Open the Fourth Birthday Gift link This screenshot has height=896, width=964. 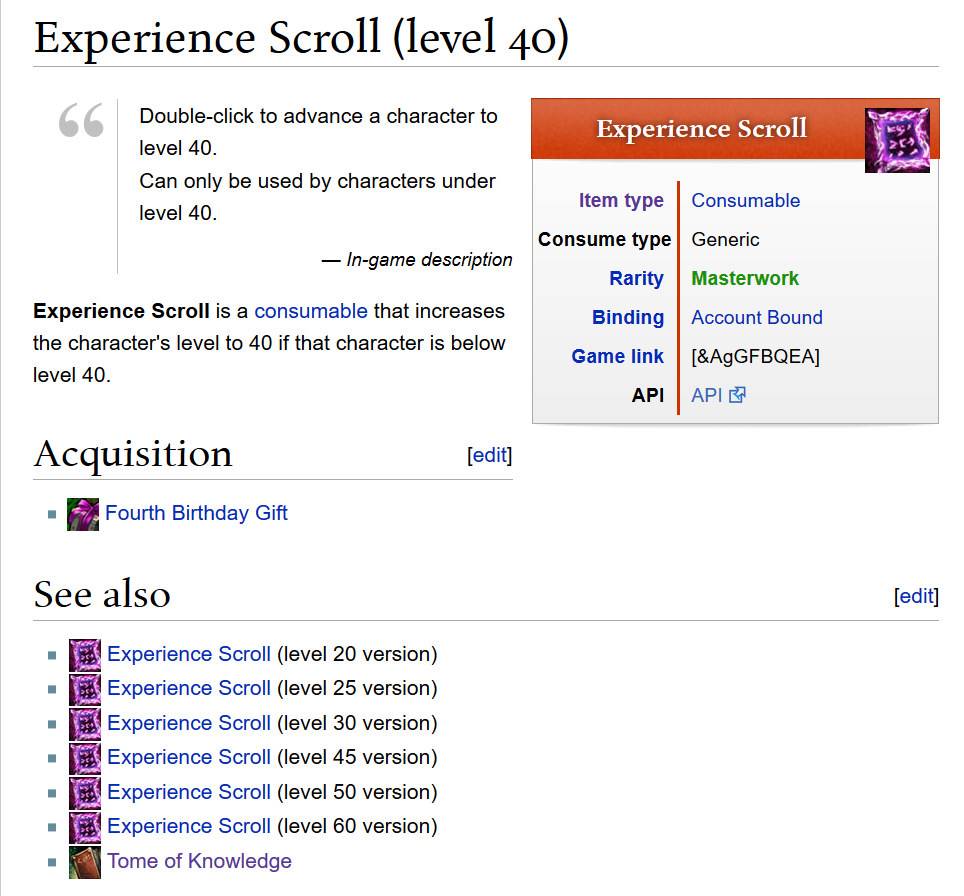196,513
